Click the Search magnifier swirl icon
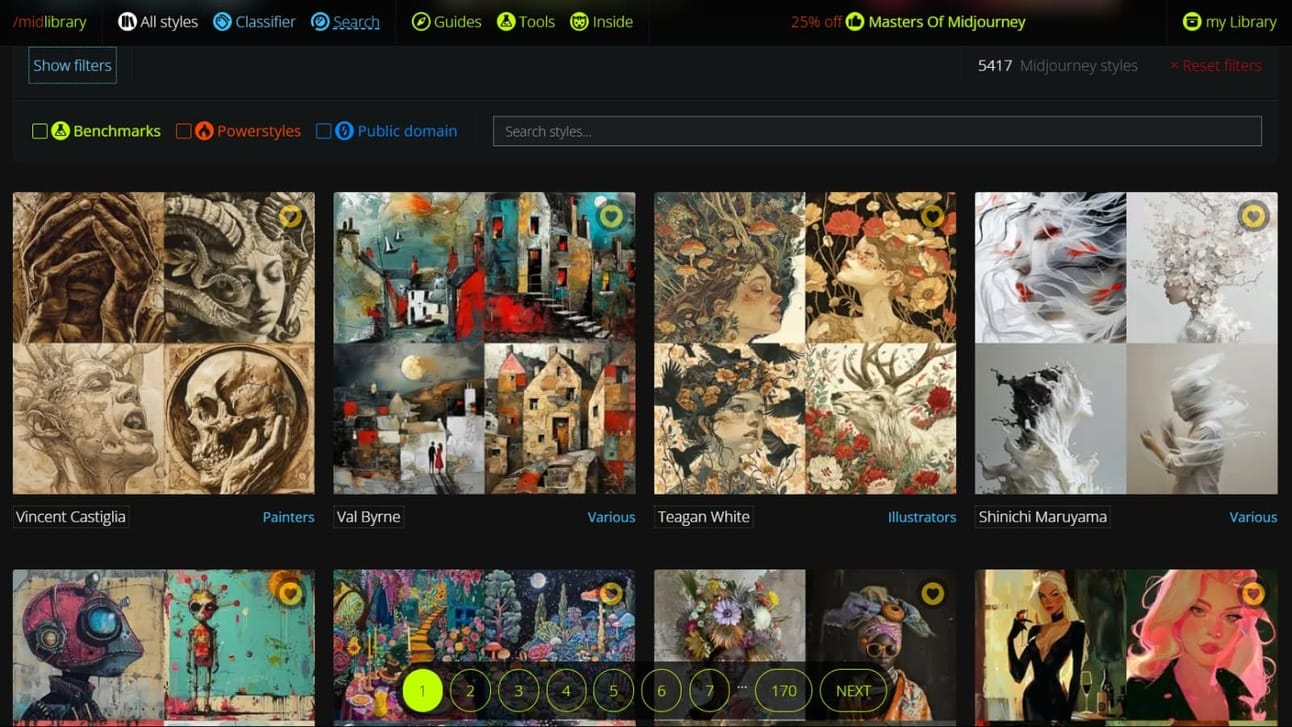Viewport: 1292px width, 727px height. coord(320,22)
